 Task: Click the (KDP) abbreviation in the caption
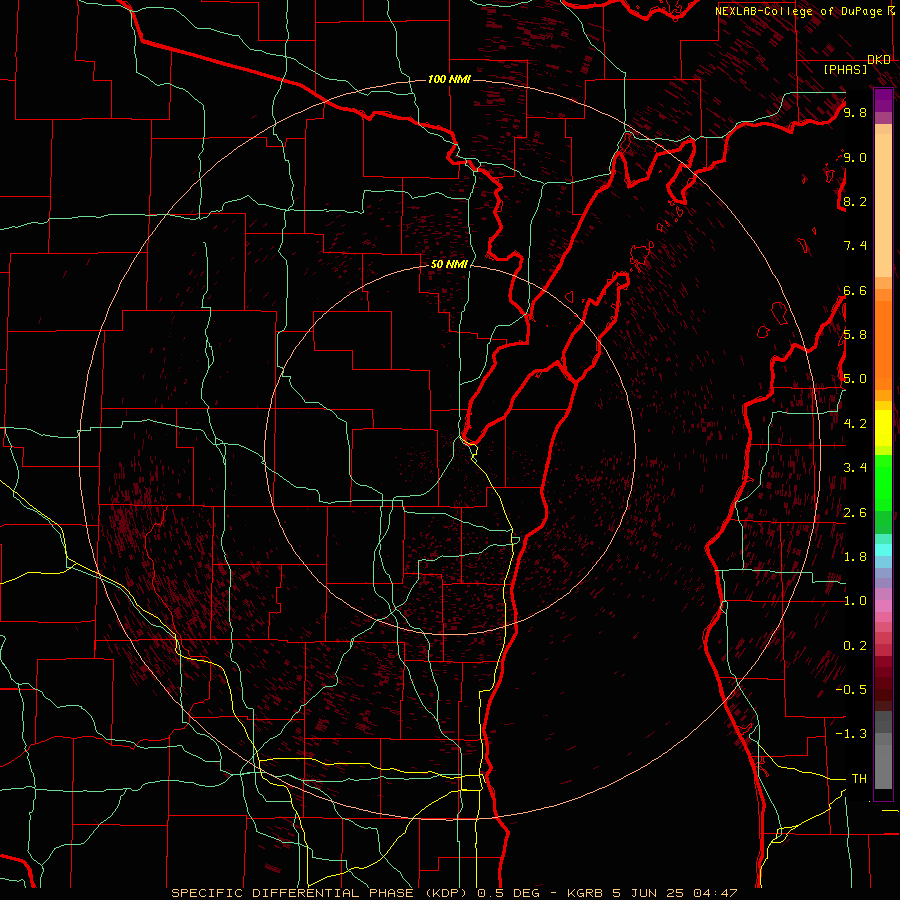(446, 893)
